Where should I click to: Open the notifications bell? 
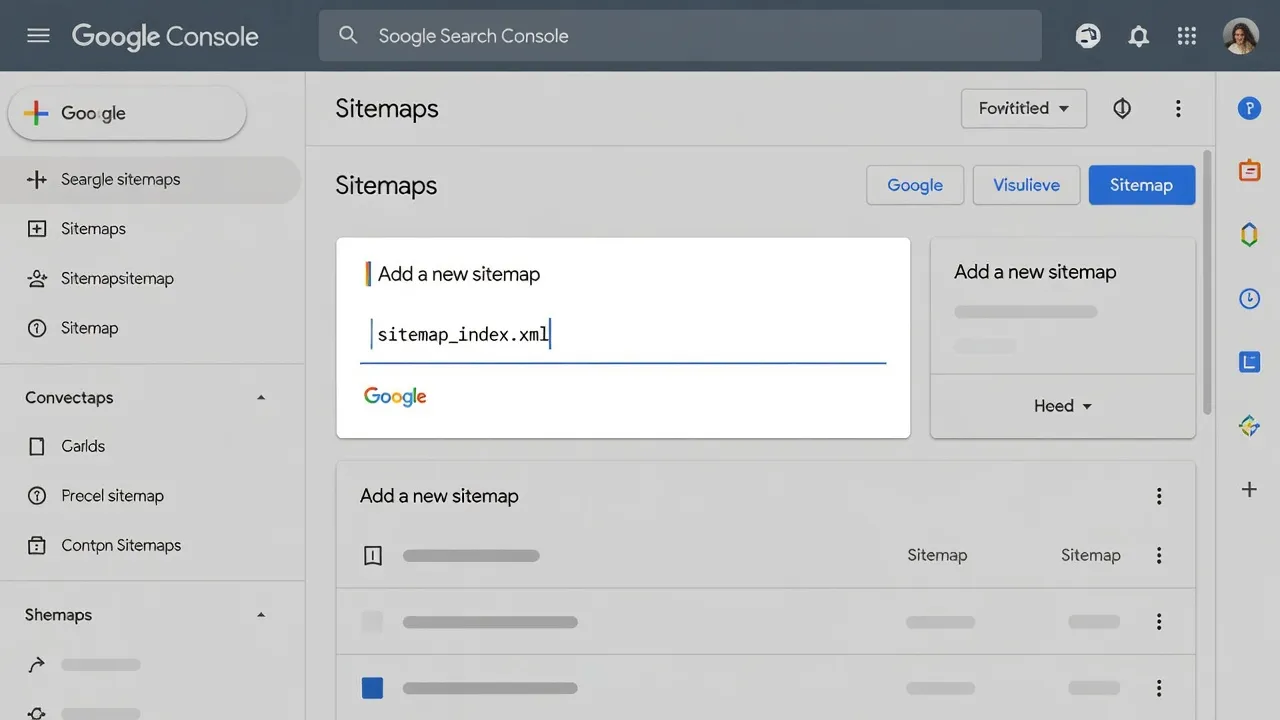[1138, 36]
